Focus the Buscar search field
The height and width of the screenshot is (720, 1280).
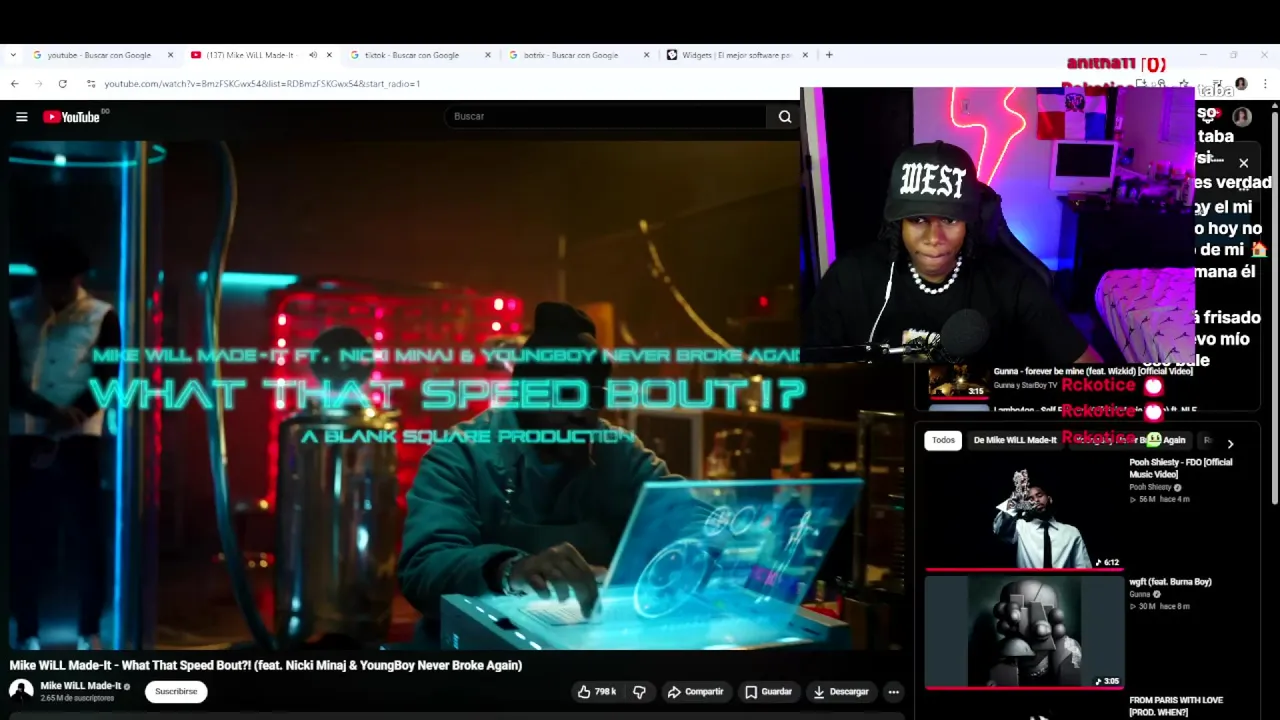point(605,117)
